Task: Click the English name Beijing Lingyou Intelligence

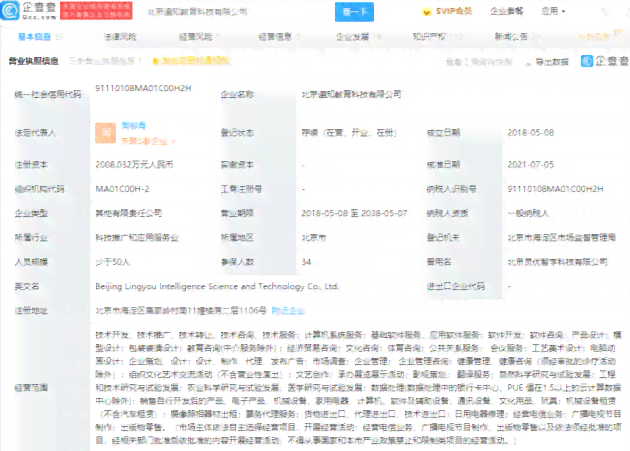Action: coord(217,286)
